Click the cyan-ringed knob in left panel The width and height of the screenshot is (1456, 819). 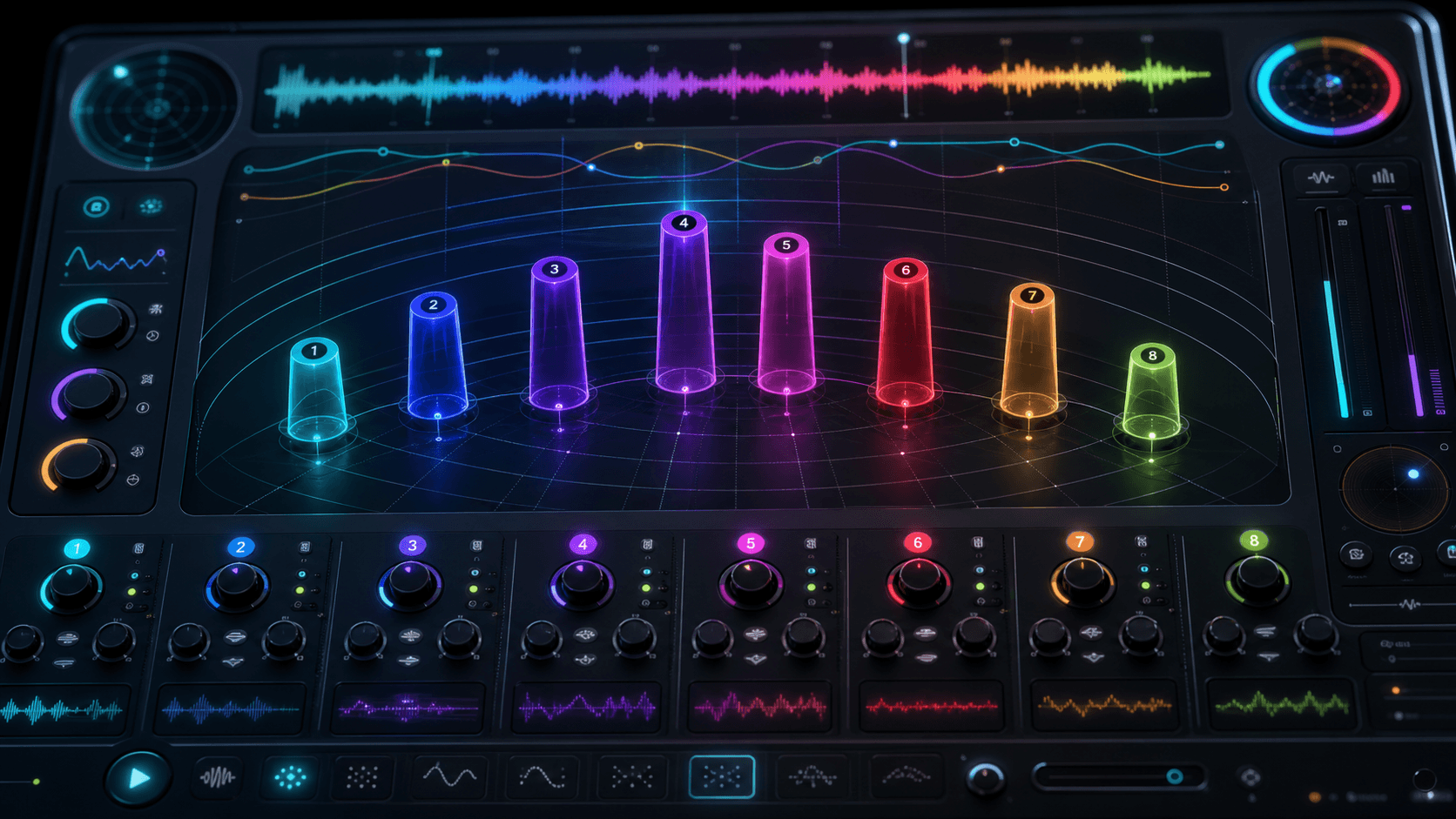[x=98, y=324]
